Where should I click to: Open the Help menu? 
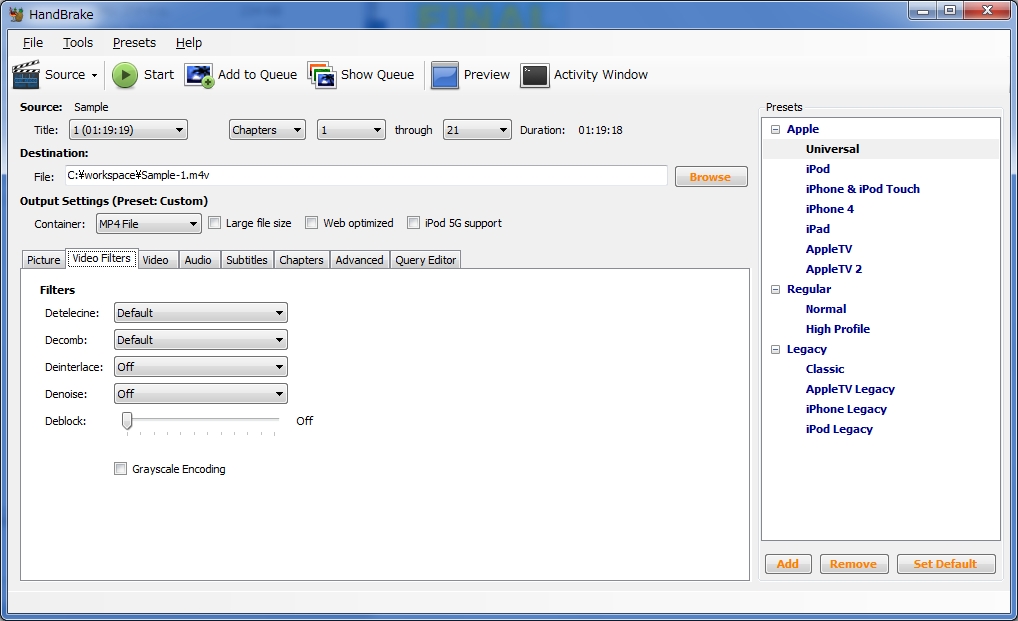pyautogui.click(x=189, y=43)
